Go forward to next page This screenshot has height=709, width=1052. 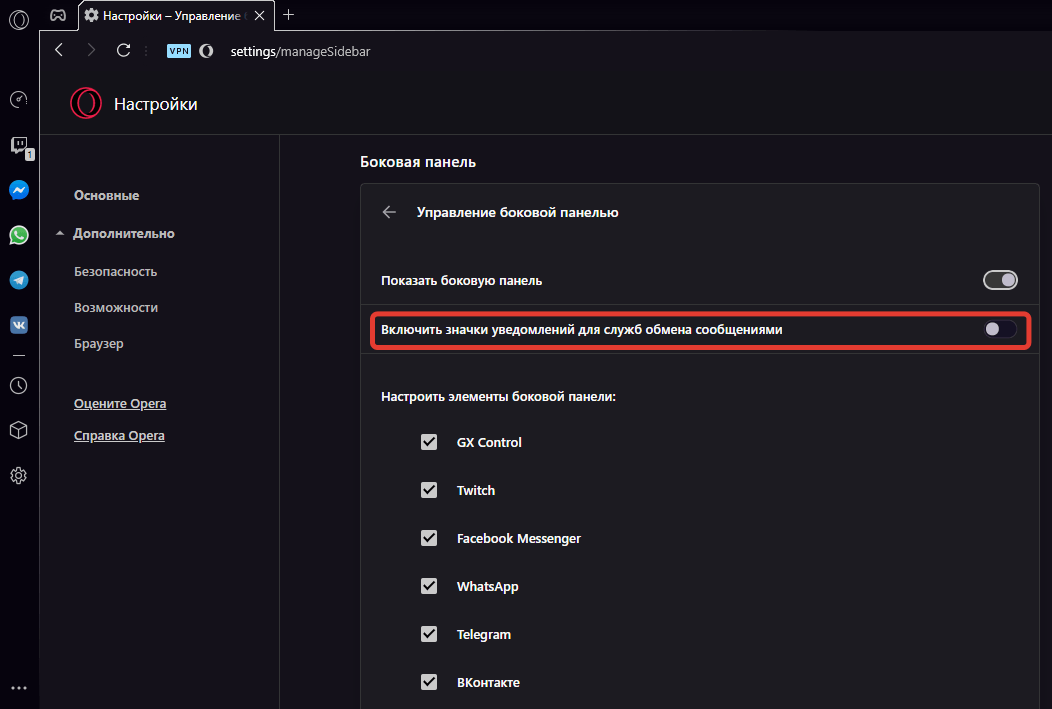[91, 50]
